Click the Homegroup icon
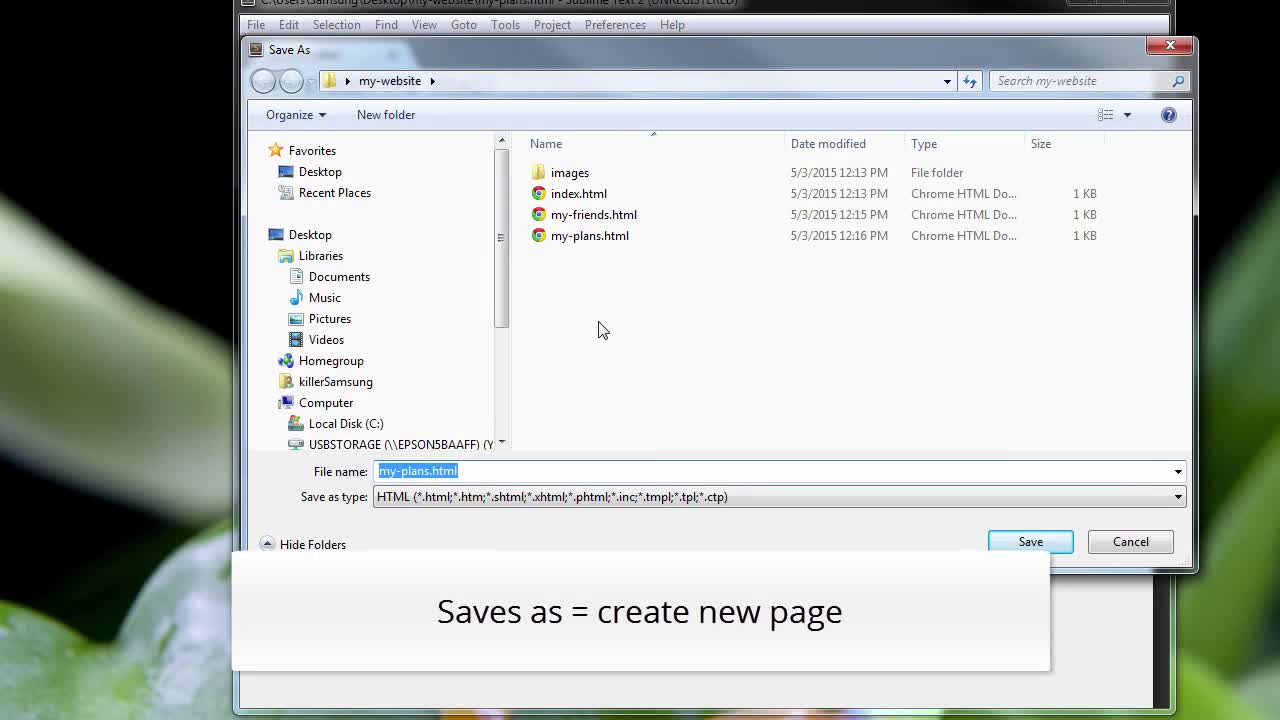 286,361
